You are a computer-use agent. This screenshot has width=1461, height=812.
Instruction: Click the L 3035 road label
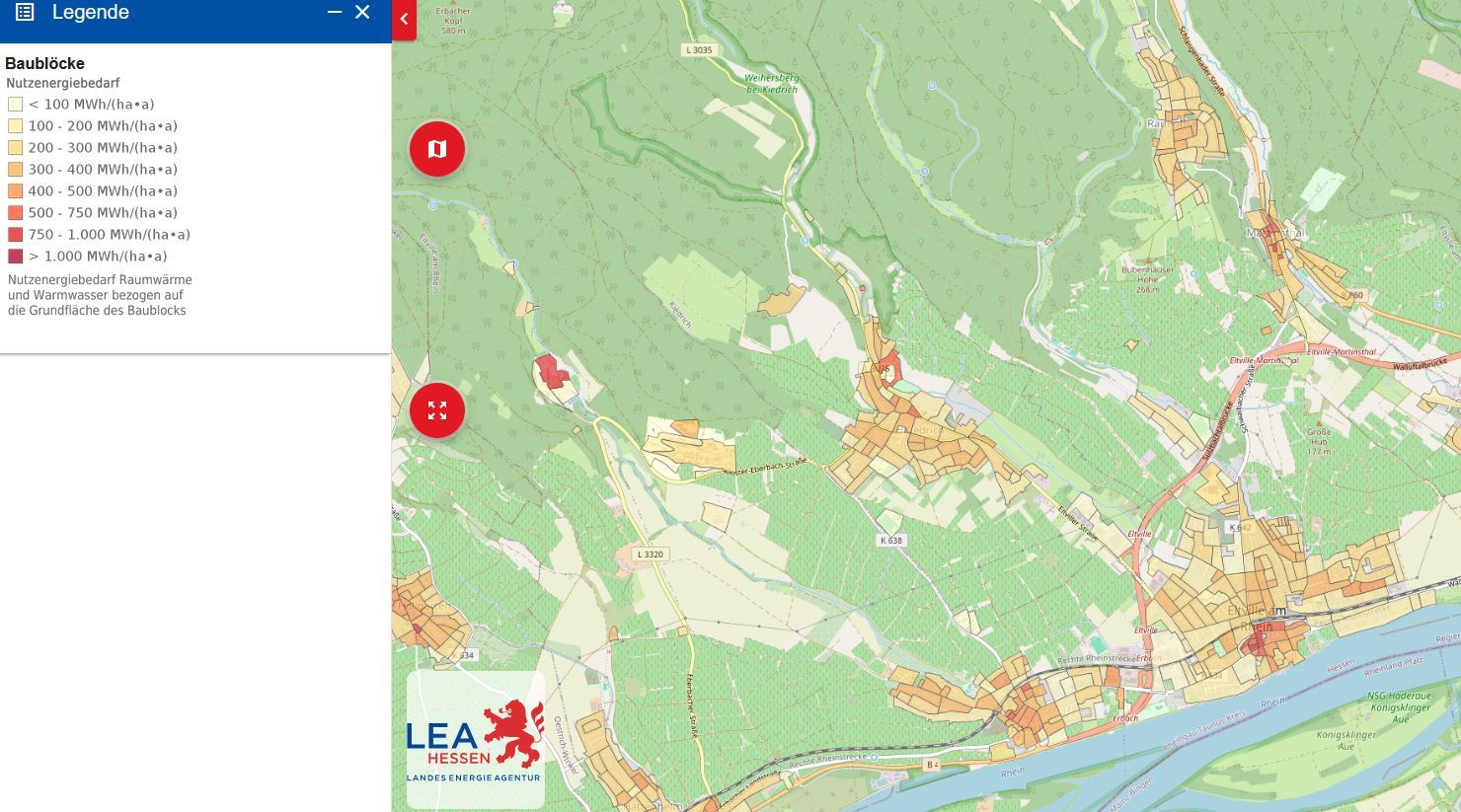[x=698, y=49]
